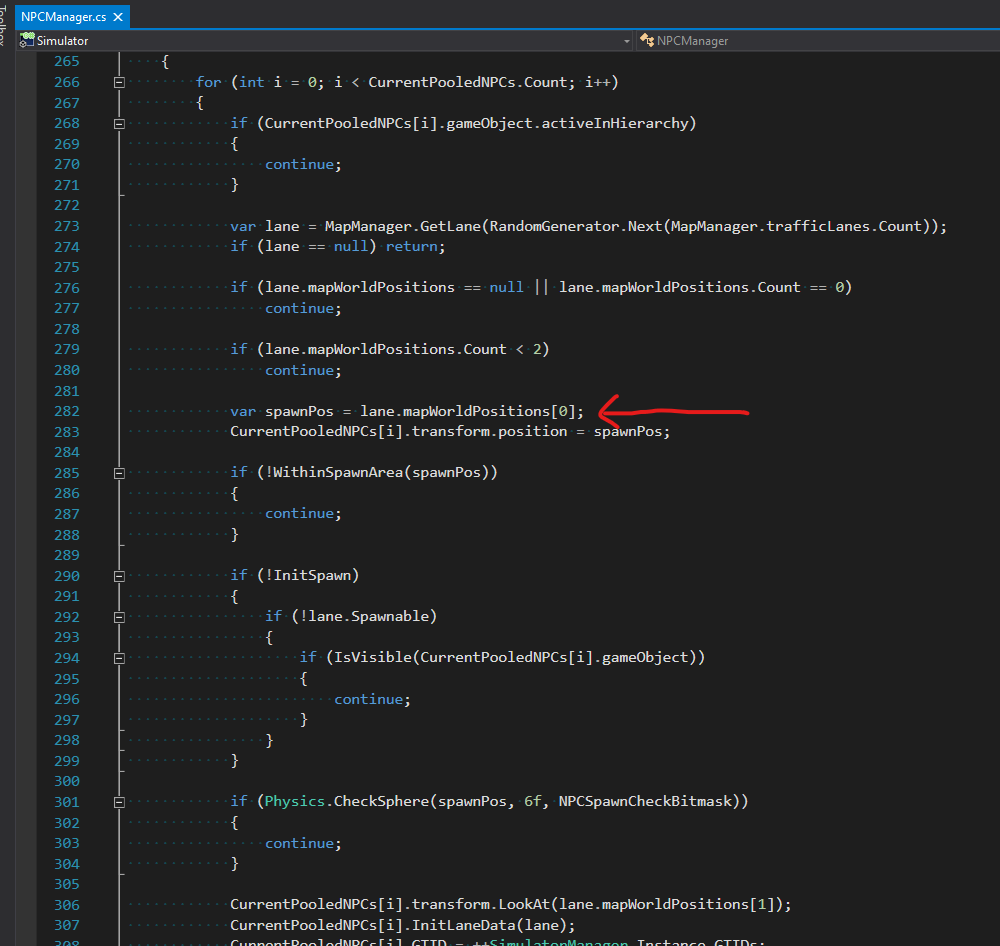Click the 'var' keyword on line 273
The height and width of the screenshot is (946, 1000).
tap(243, 226)
